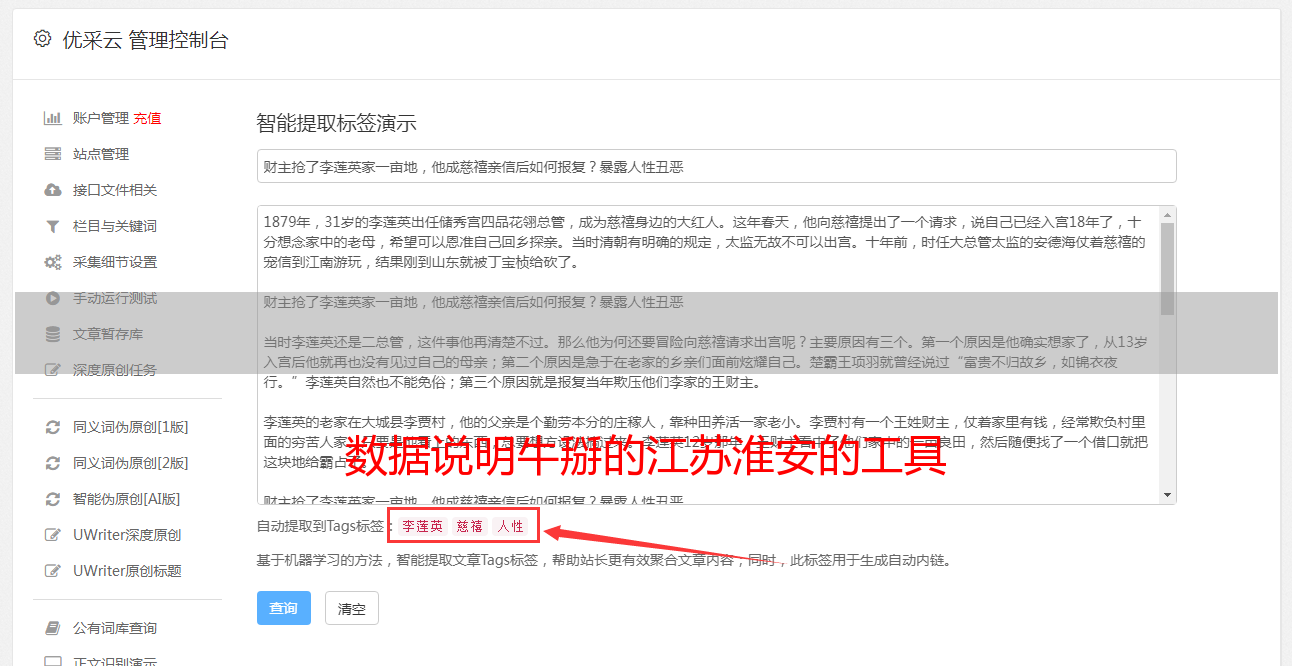This screenshot has width=1292, height=666.
Task: Go to UWriter原创标题 in sidebar
Action: pos(127,571)
